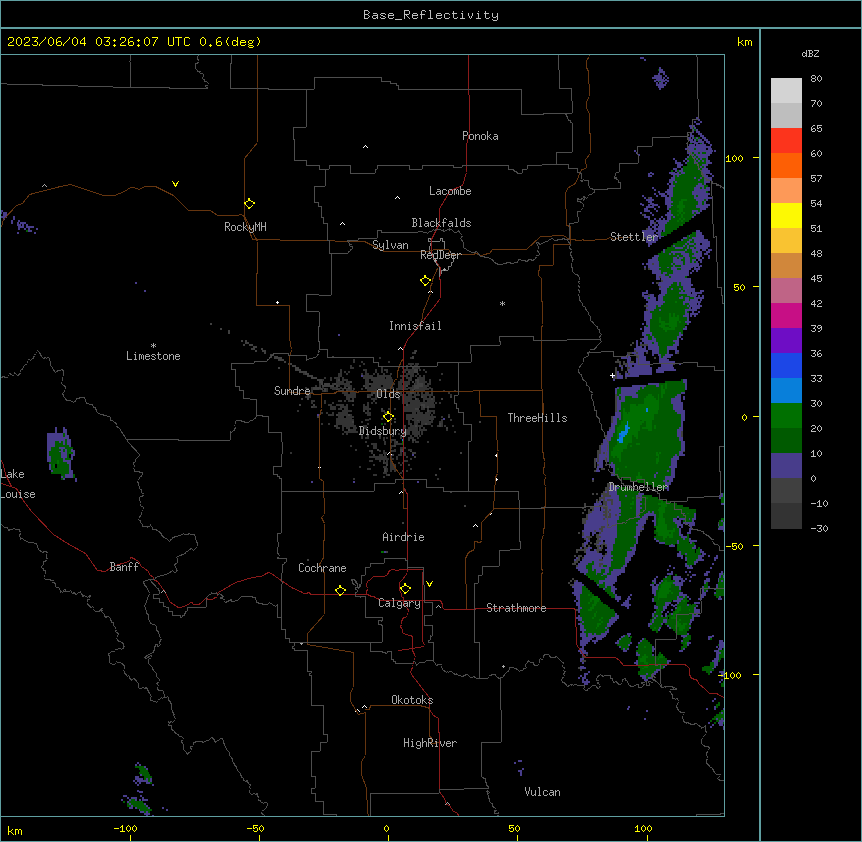Select the yellow diamond marker above Calgary

pyautogui.click(x=405, y=589)
